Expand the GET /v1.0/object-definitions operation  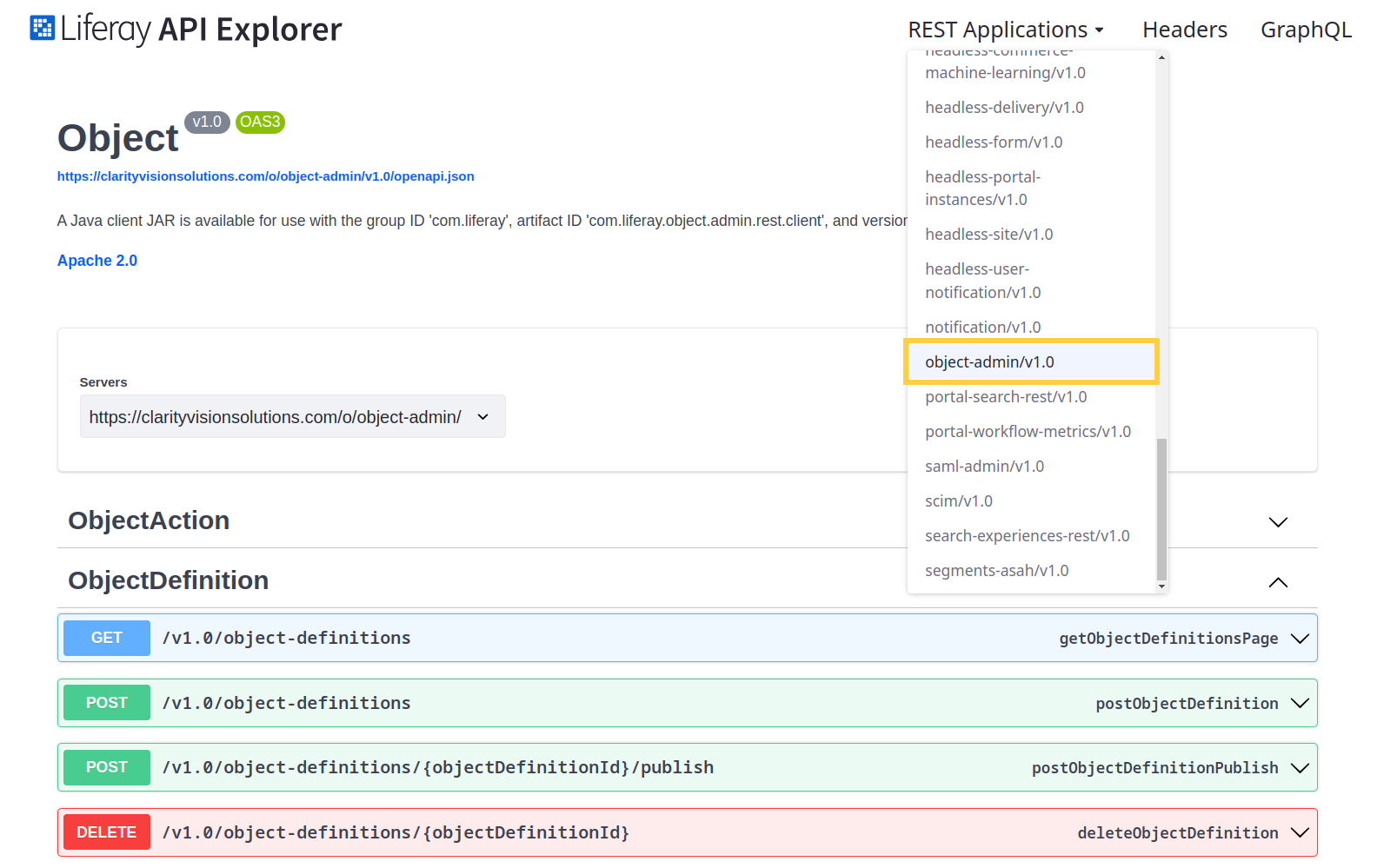tap(687, 638)
